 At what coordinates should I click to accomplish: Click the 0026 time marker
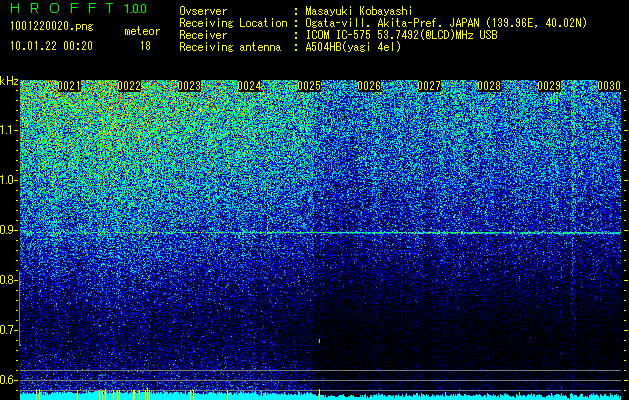click(369, 86)
